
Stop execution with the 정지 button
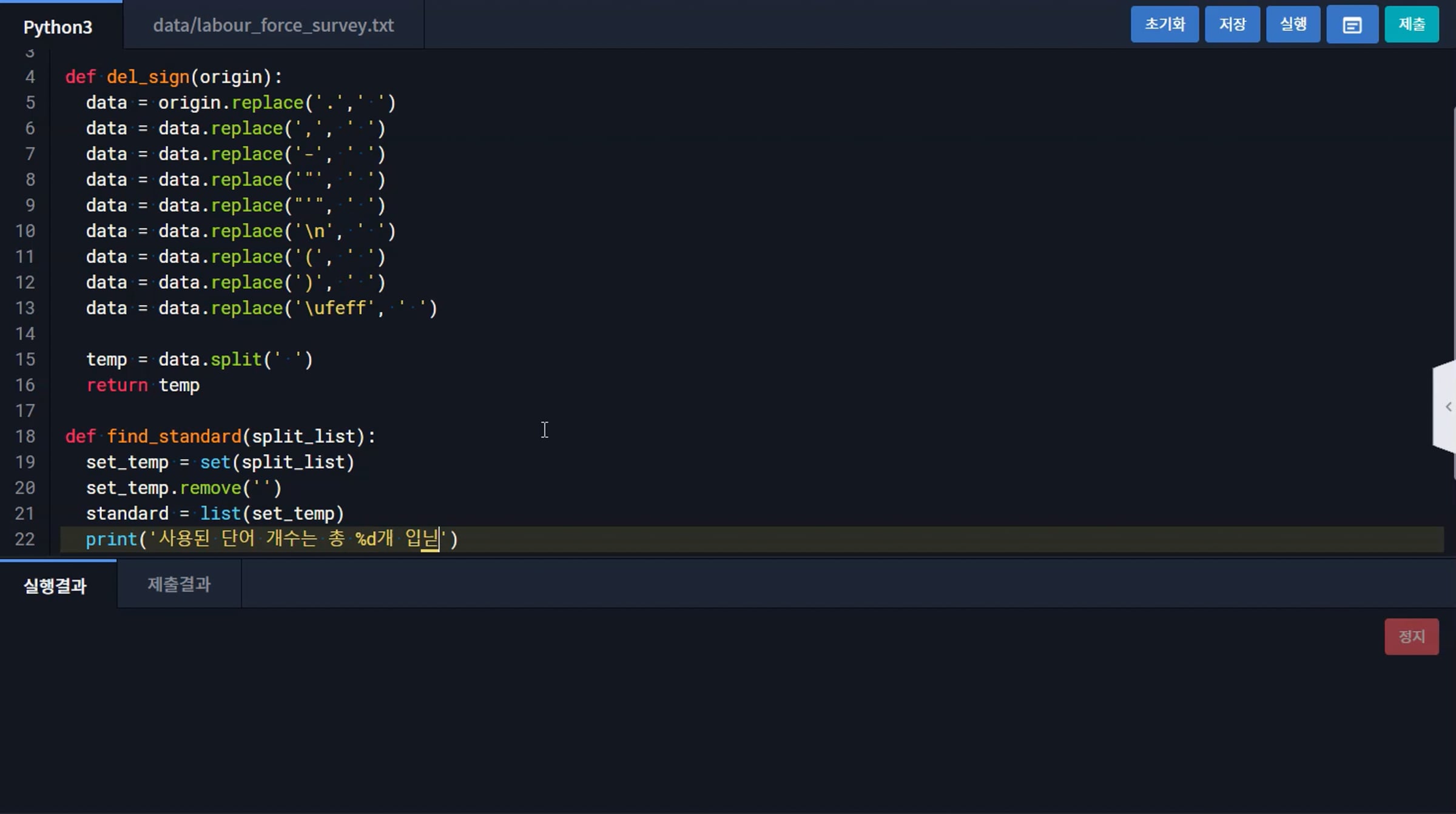[x=1411, y=636]
